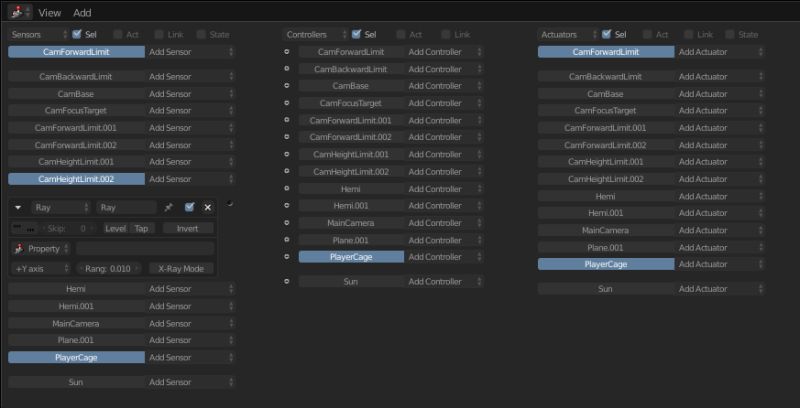Click link socket beside CamForwardLimit.002 controller
The image size is (800, 408).
coord(286,137)
